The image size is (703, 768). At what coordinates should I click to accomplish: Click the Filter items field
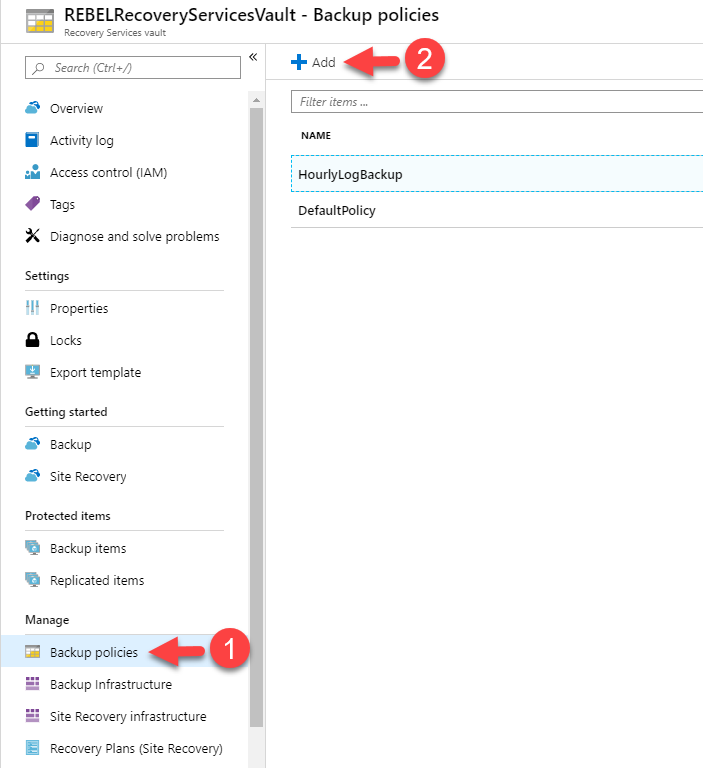(497, 101)
